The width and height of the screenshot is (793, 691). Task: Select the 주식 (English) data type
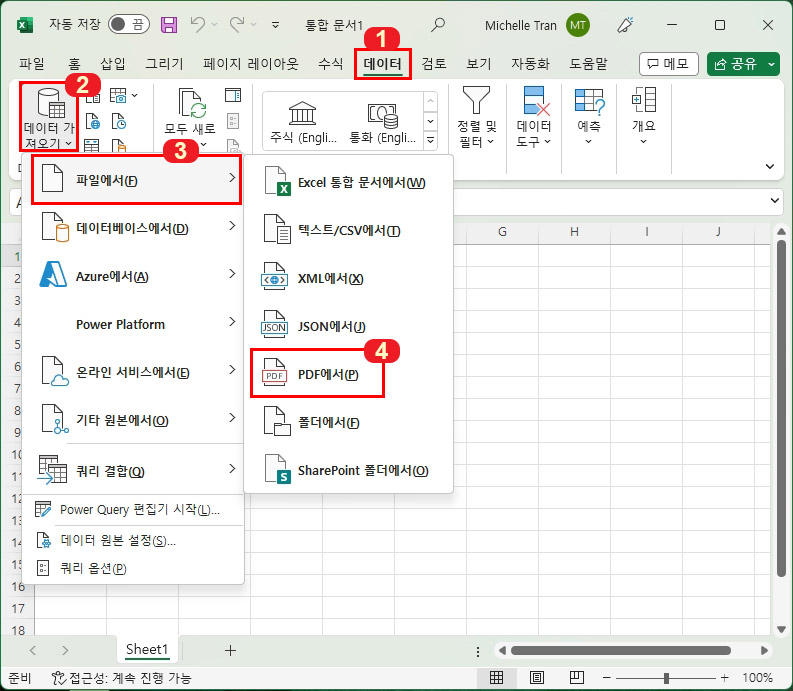[x=303, y=121]
